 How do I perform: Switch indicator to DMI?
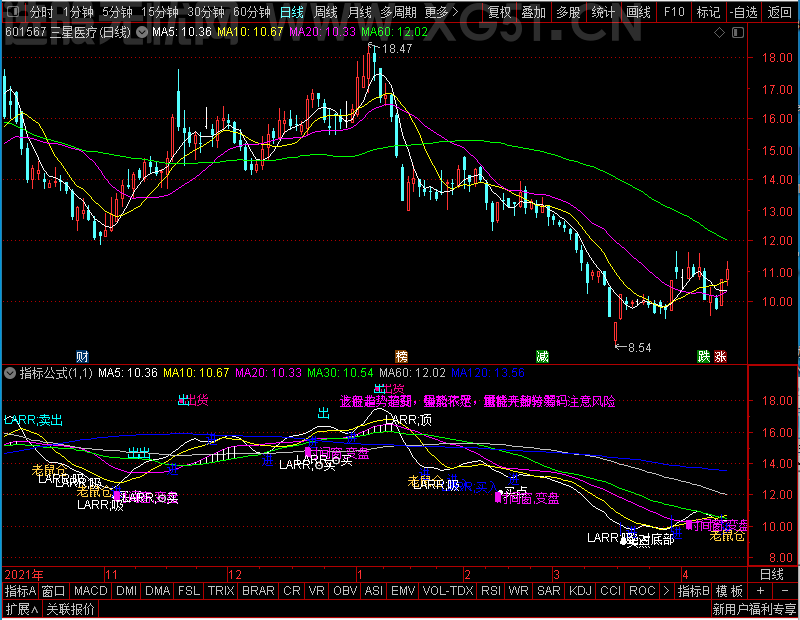127,591
